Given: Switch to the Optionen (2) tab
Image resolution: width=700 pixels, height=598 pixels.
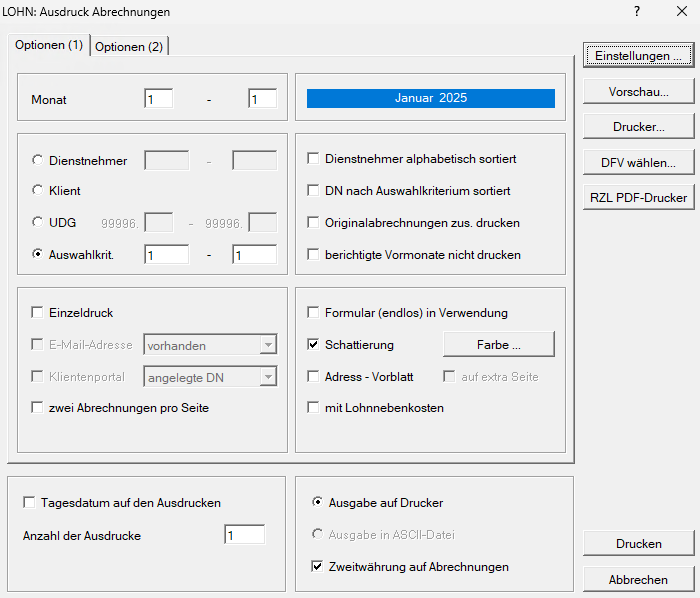Looking at the screenshot, I should tap(129, 47).
